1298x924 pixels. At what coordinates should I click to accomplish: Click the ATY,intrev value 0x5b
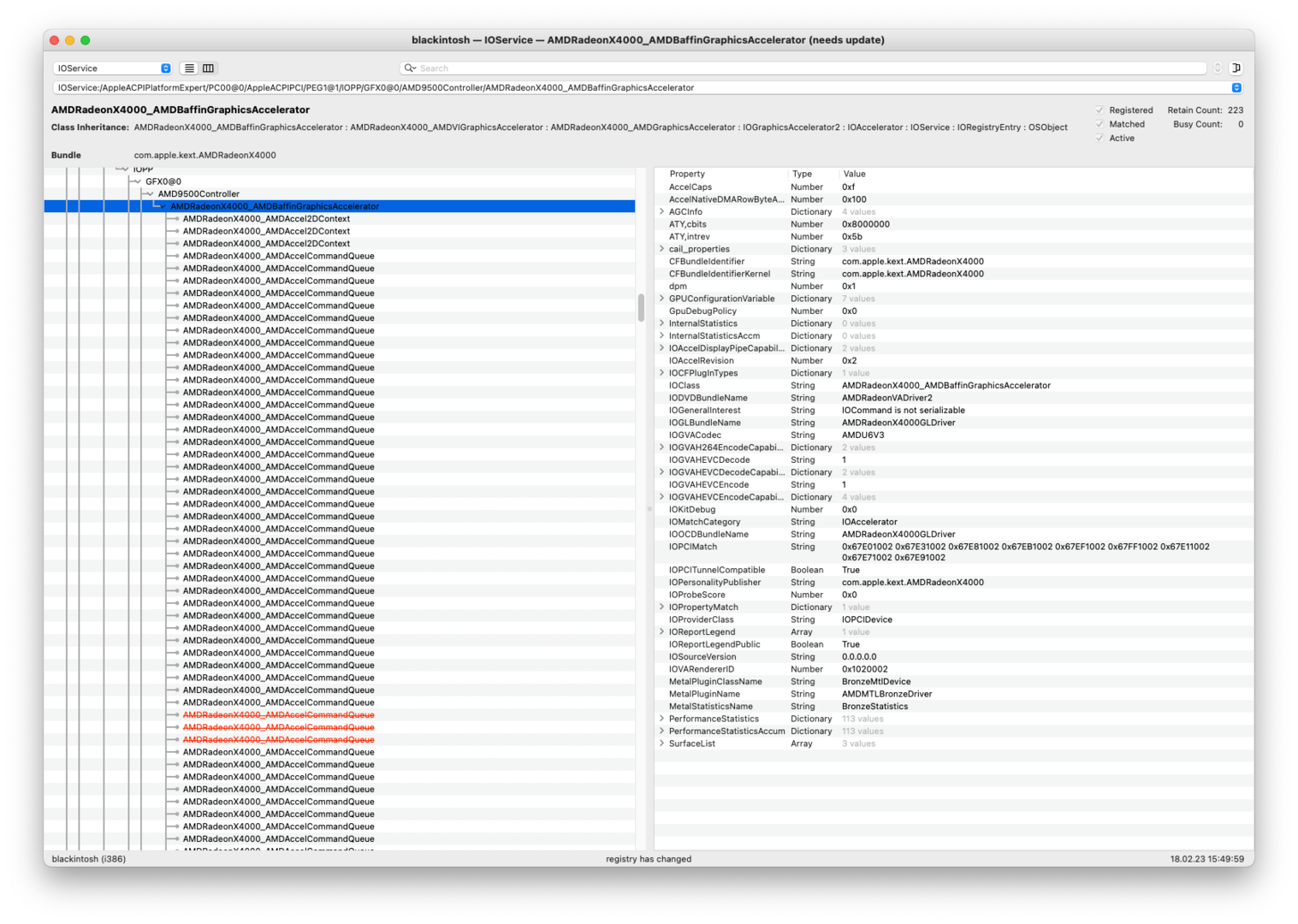click(x=852, y=237)
